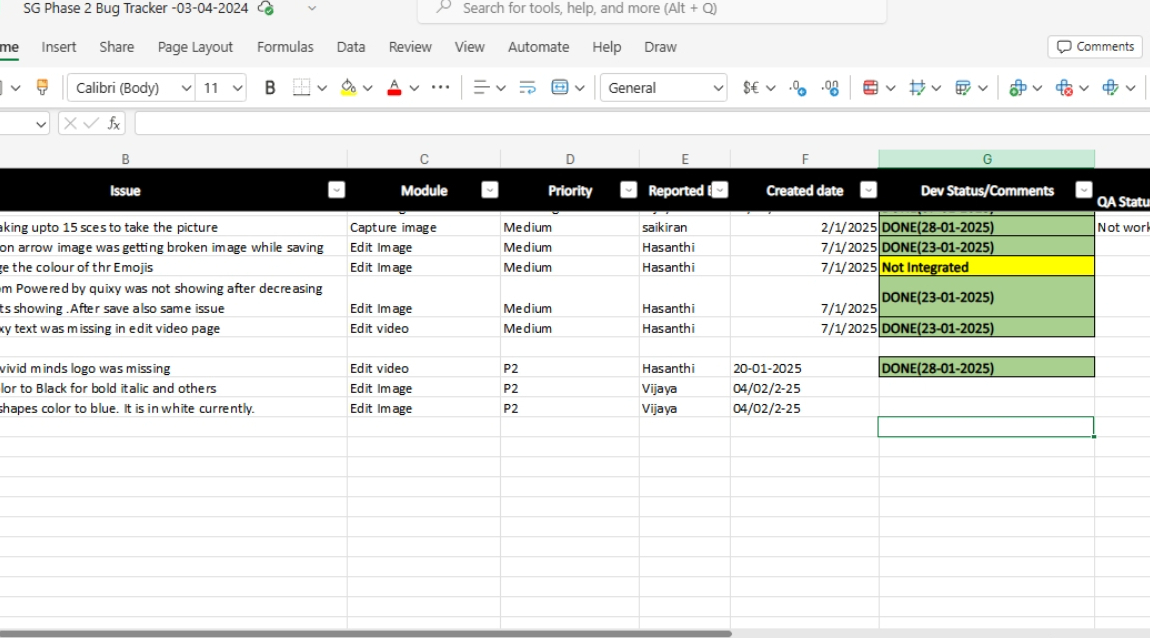Screen dimensions: 1150x638
Task: Open the Share tab
Action: 117,47
